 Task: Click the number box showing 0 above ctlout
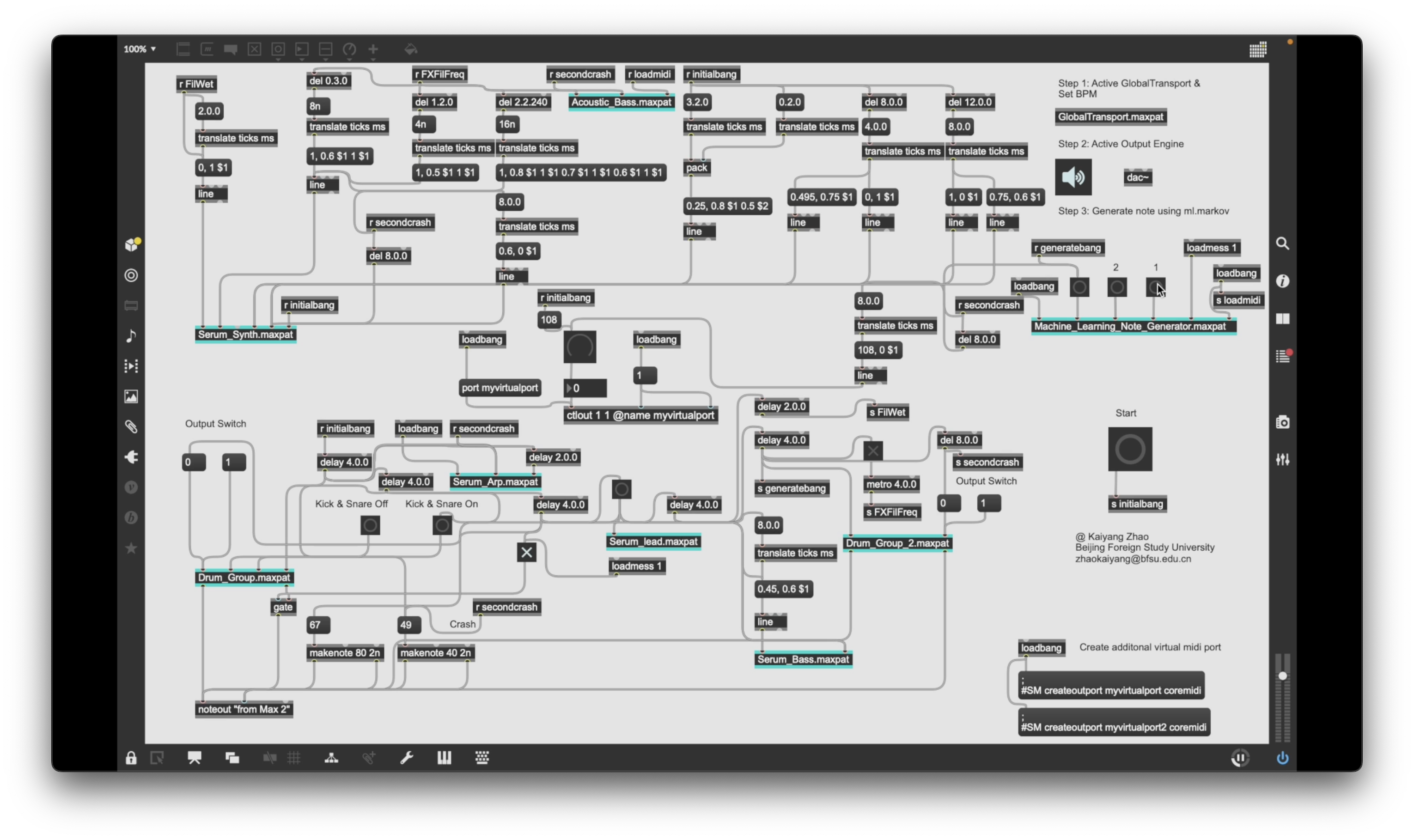click(x=585, y=388)
